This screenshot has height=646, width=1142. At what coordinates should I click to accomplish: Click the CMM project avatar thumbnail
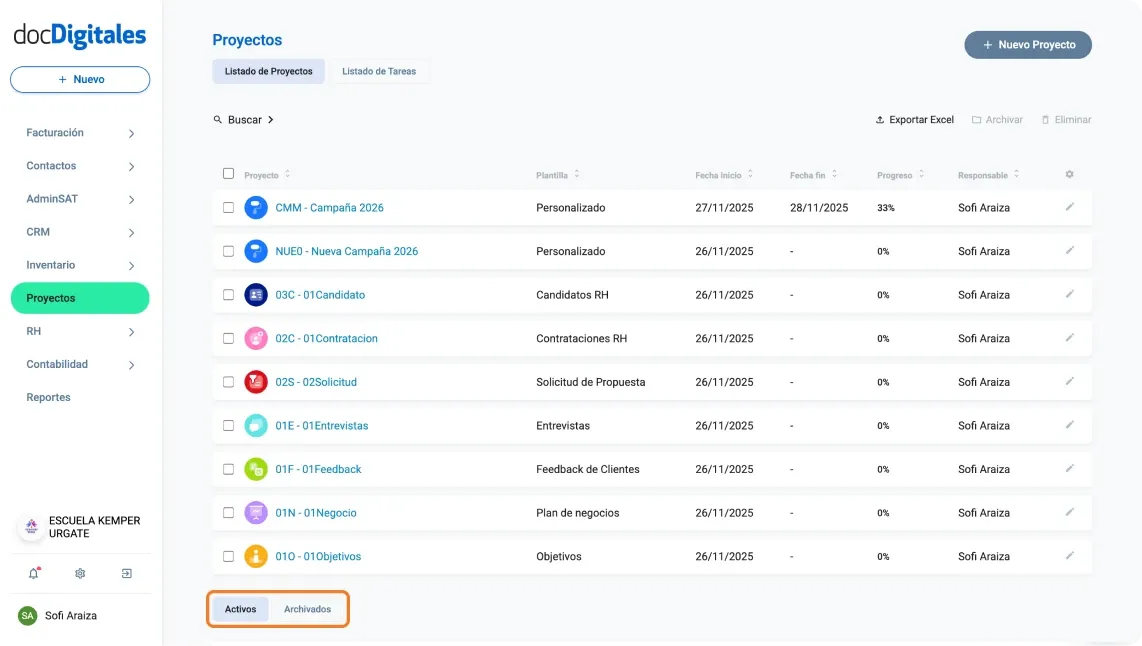tap(255, 207)
